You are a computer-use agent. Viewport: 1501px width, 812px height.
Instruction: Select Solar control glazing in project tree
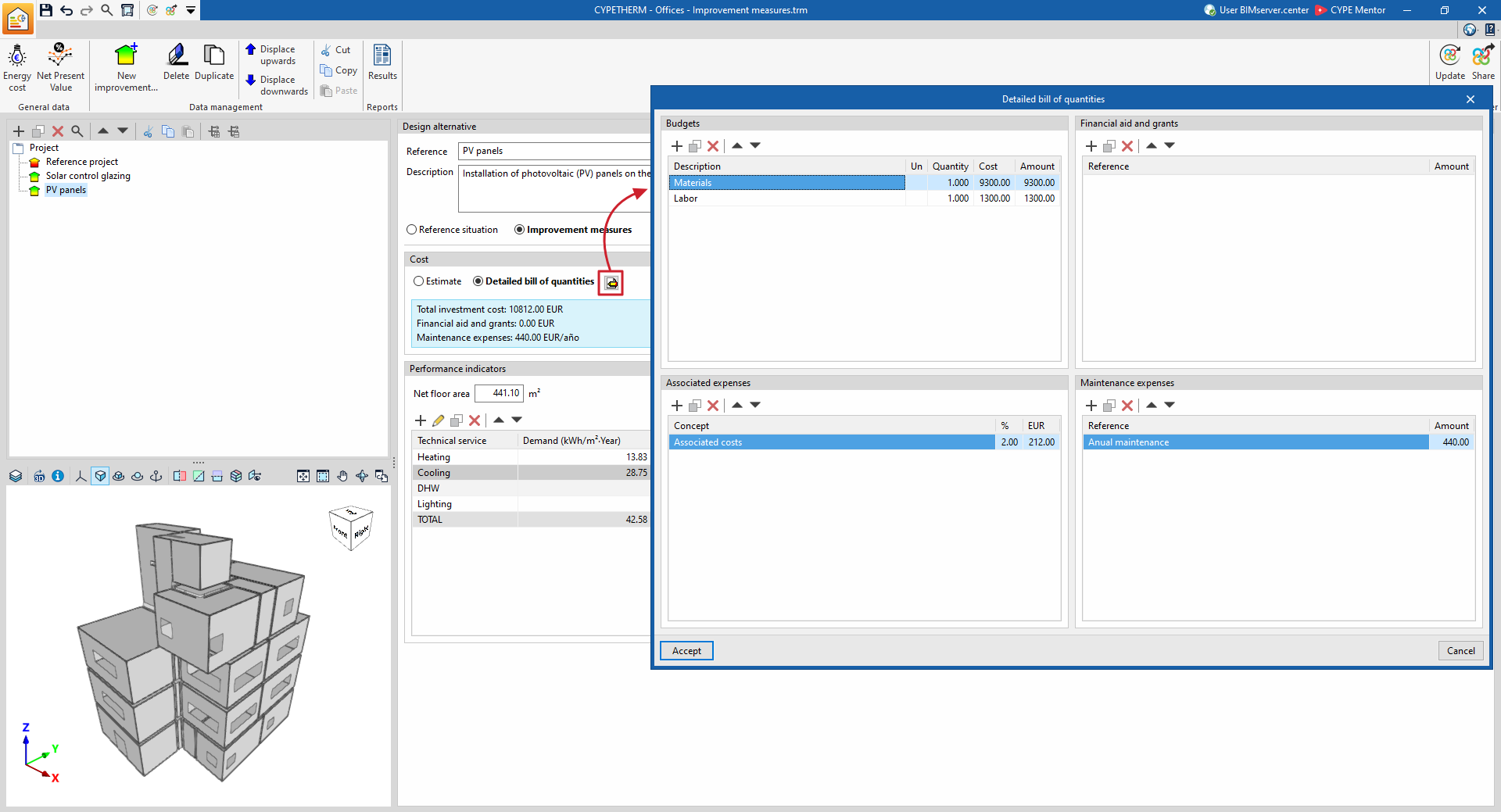click(88, 176)
